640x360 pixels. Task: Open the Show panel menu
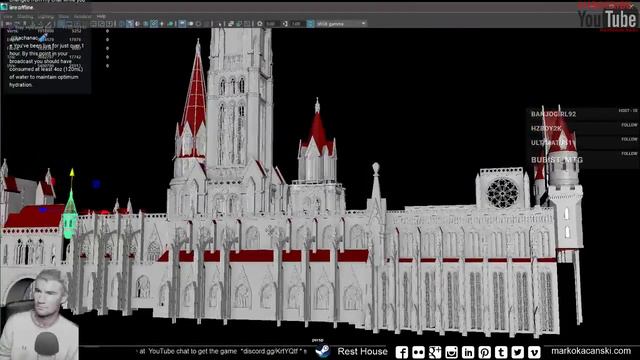[x=64, y=17]
